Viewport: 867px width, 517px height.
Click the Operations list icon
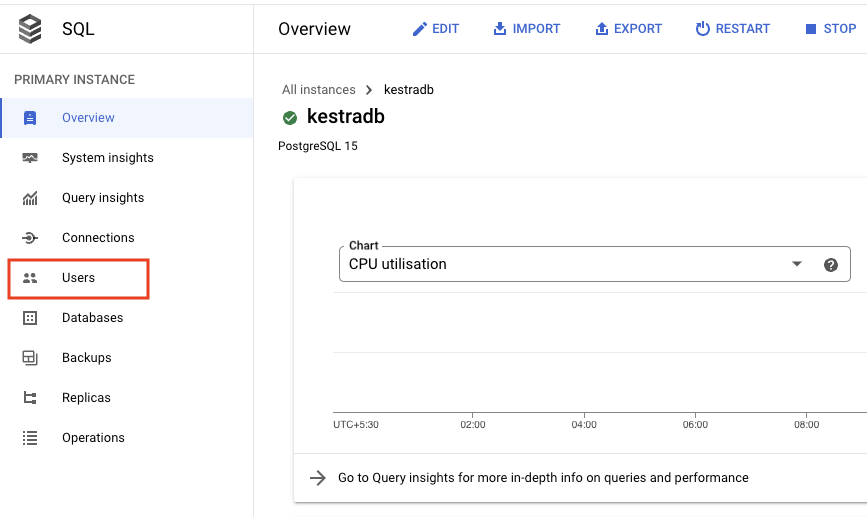tap(30, 438)
